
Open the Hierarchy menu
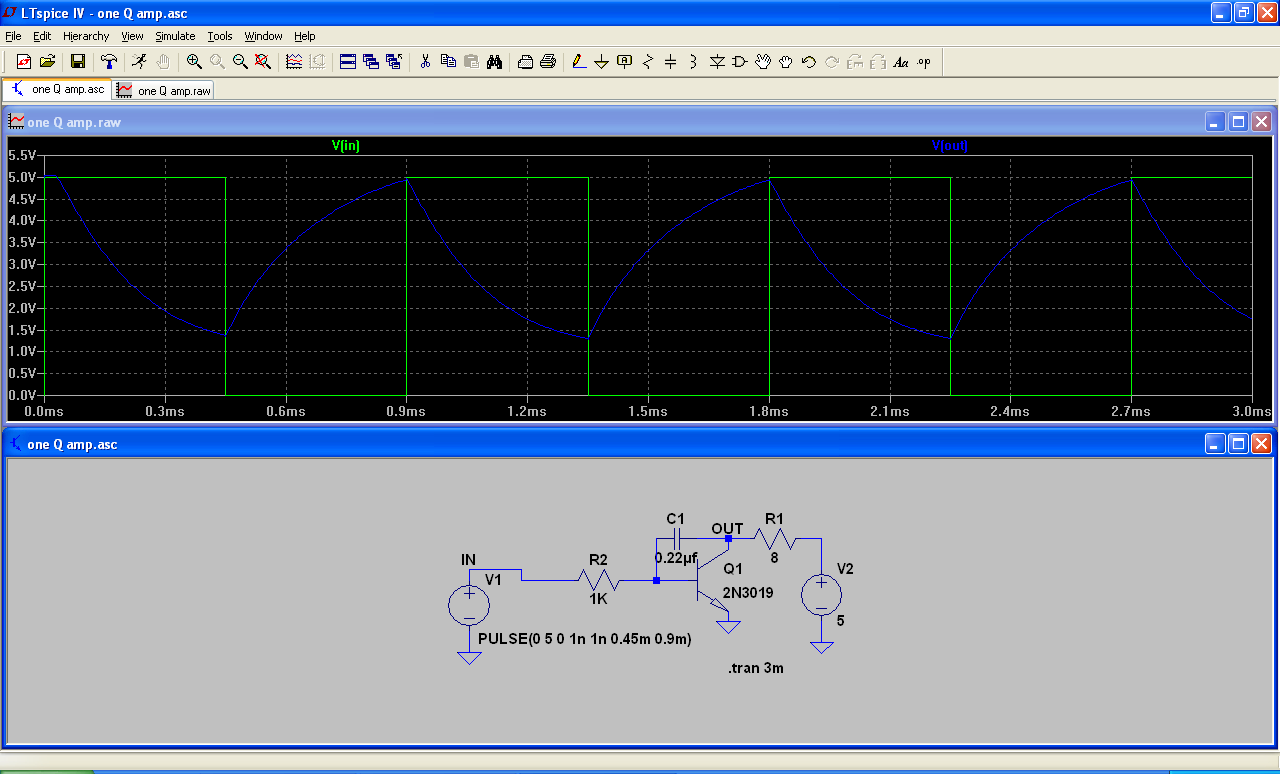tap(86, 36)
